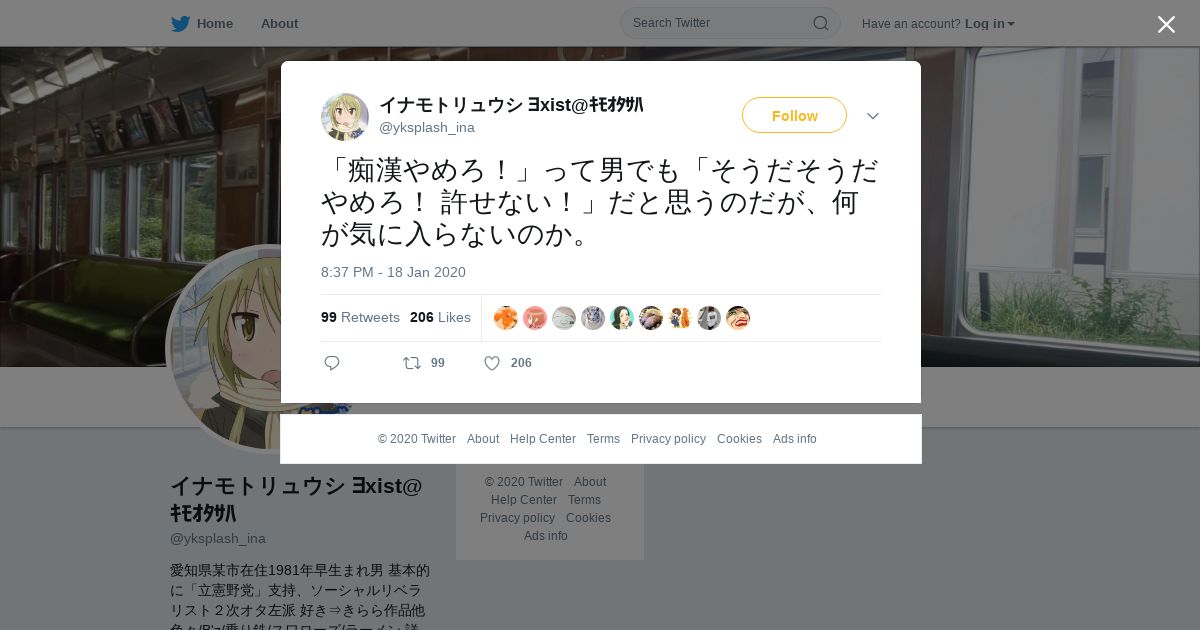Open the last liker avatar in row
Screen dimensions: 1200x630
[x=738, y=318]
